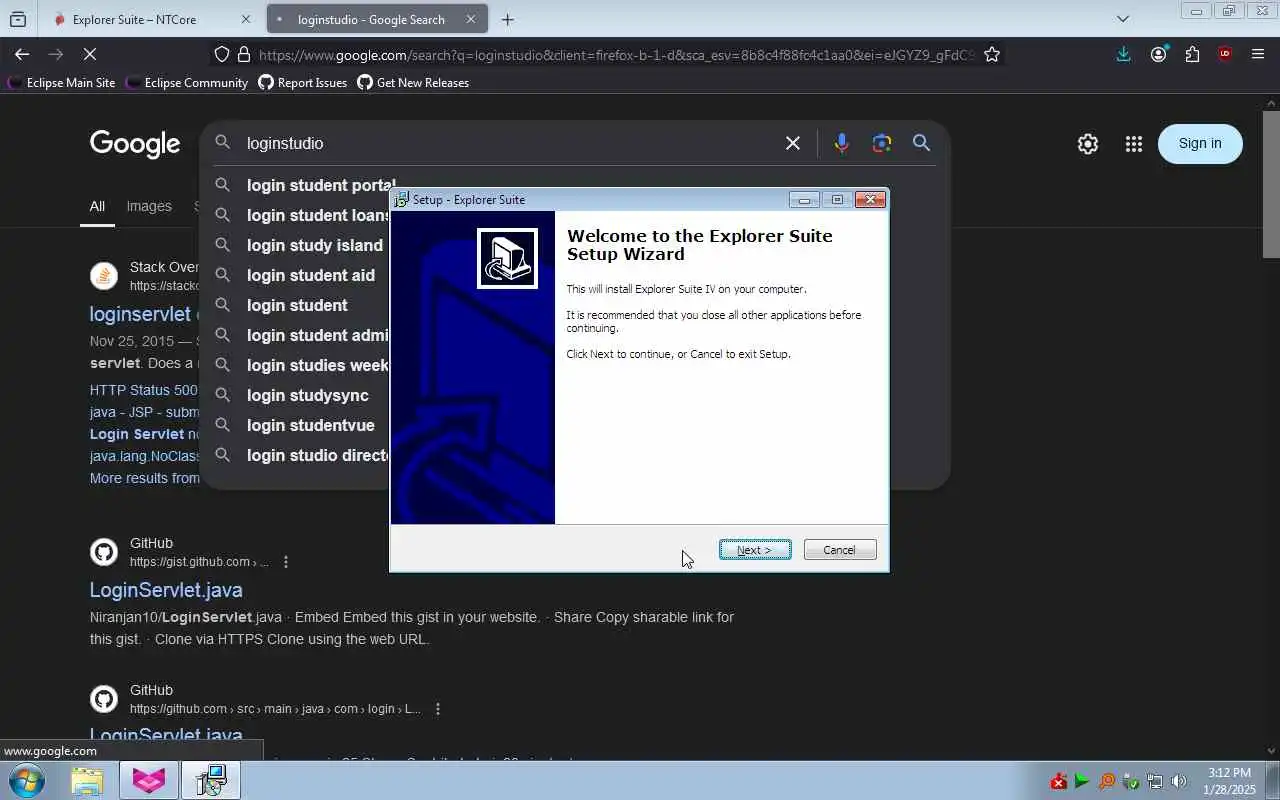
Task: Open Firefox downloads panel
Action: (x=1124, y=55)
